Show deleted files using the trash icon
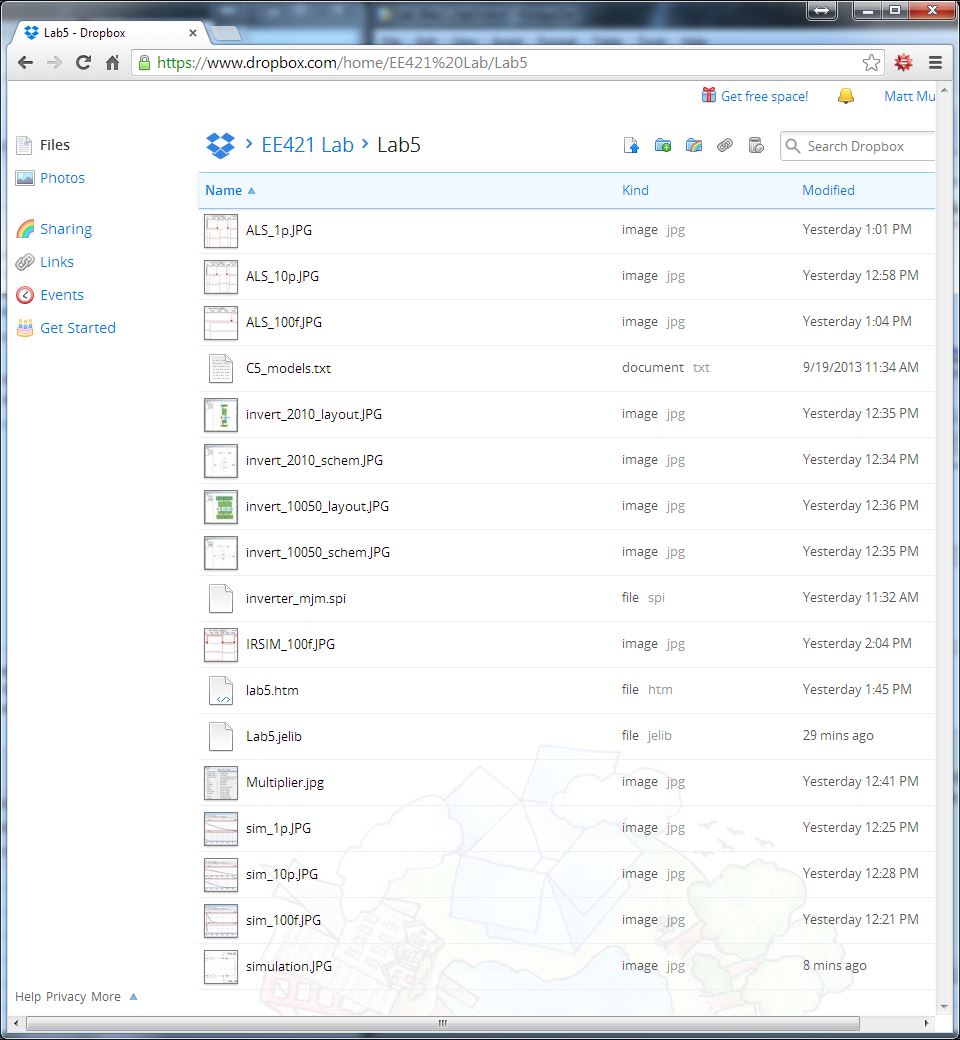960x1040 pixels. click(756, 145)
